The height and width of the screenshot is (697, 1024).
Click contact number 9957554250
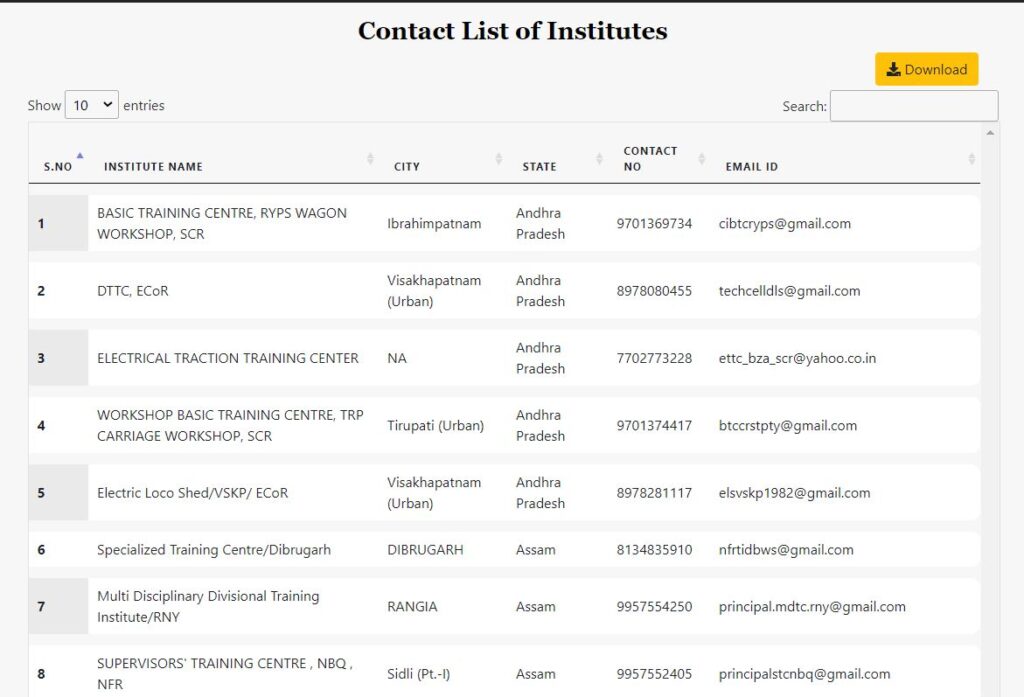(x=654, y=606)
